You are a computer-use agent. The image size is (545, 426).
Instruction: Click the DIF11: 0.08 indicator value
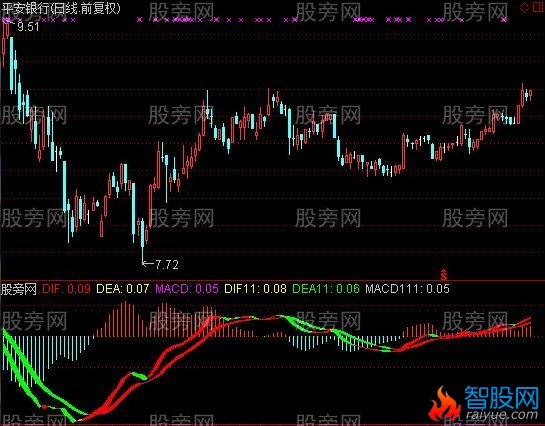pyautogui.click(x=255, y=289)
